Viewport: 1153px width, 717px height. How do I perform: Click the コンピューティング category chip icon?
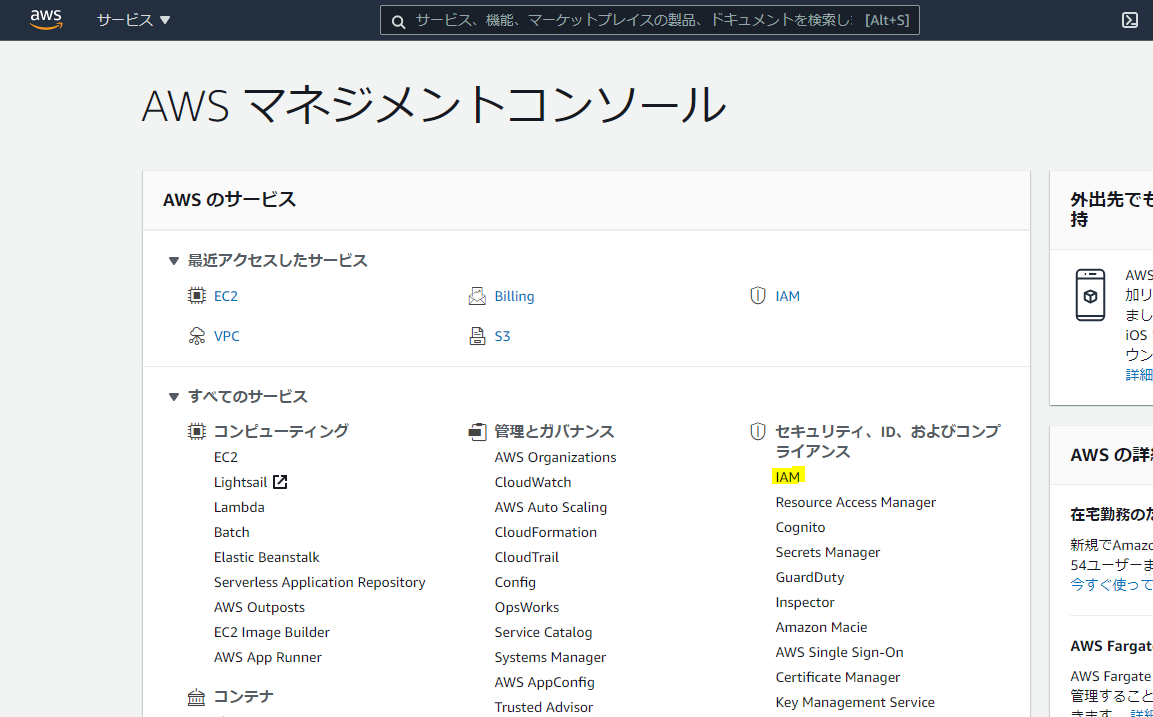[x=196, y=431]
